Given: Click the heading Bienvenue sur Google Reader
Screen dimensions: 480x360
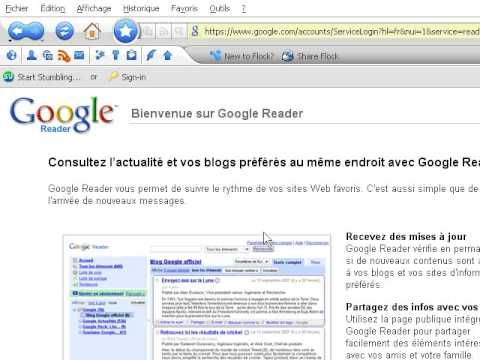Looking at the screenshot, I should pyautogui.click(x=217, y=113).
